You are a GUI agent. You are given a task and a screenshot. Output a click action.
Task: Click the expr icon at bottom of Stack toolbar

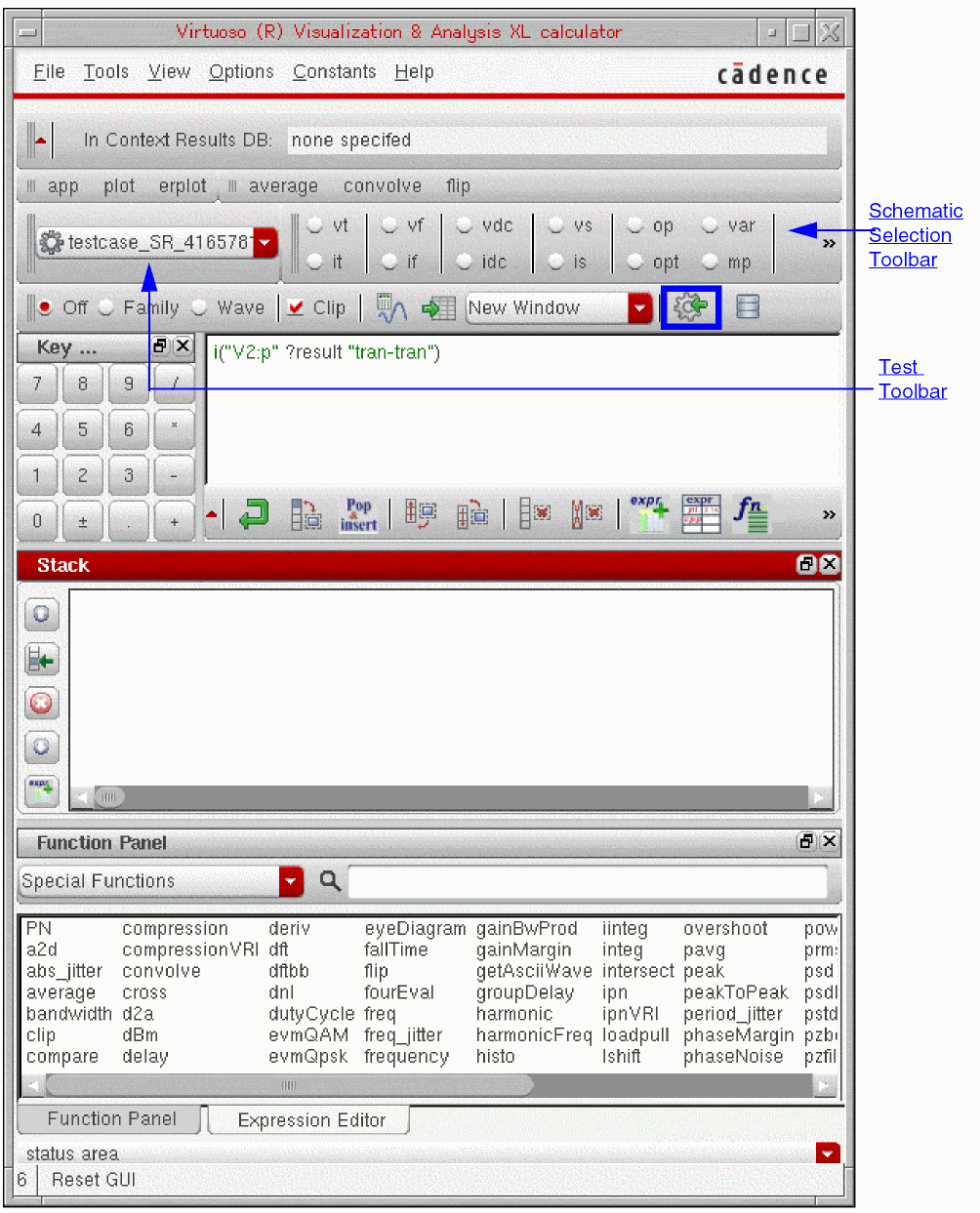click(41, 790)
